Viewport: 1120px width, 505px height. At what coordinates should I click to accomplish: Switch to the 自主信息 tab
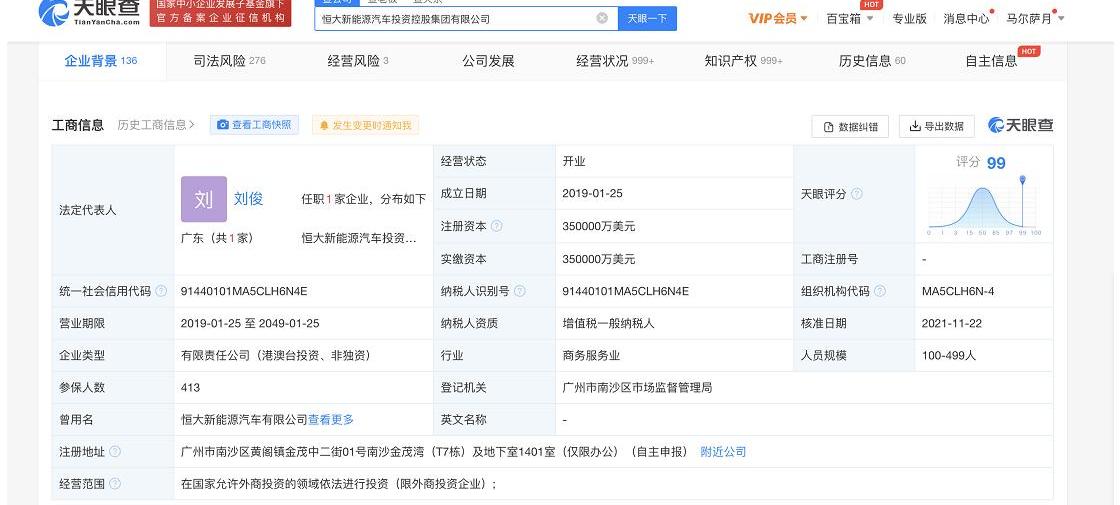click(x=991, y=61)
